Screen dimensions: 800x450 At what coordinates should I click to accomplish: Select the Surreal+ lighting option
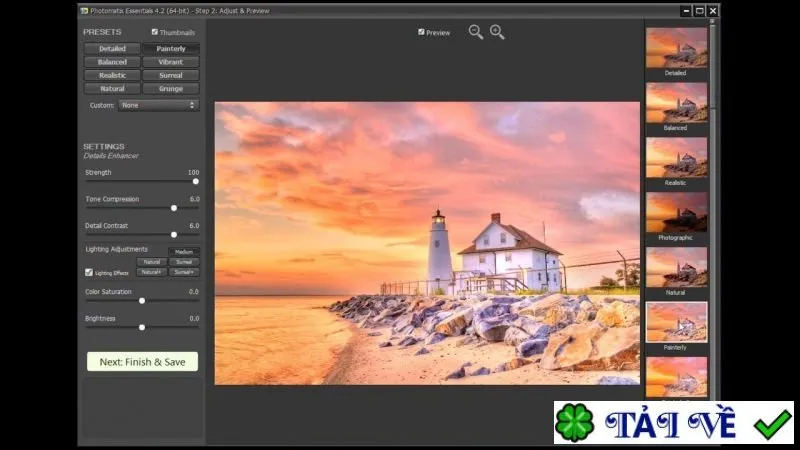click(184, 272)
